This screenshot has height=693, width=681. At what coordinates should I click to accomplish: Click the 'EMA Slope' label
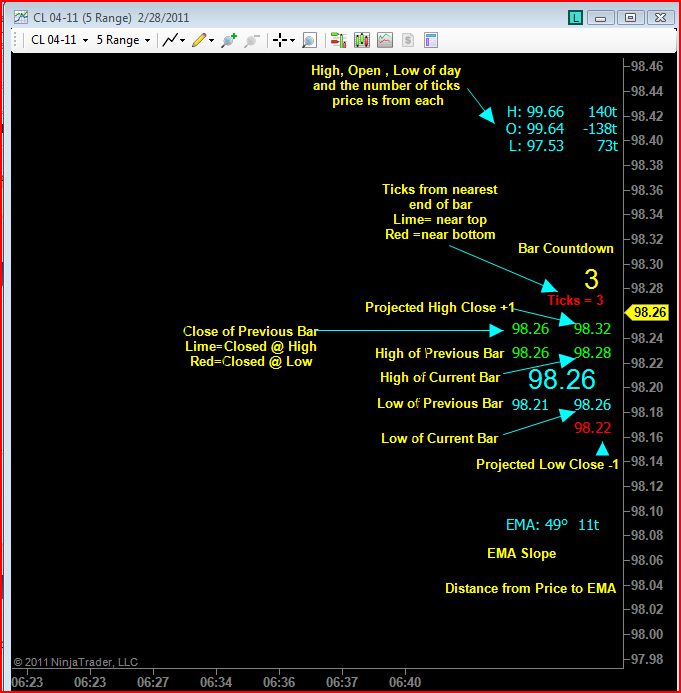(521, 553)
